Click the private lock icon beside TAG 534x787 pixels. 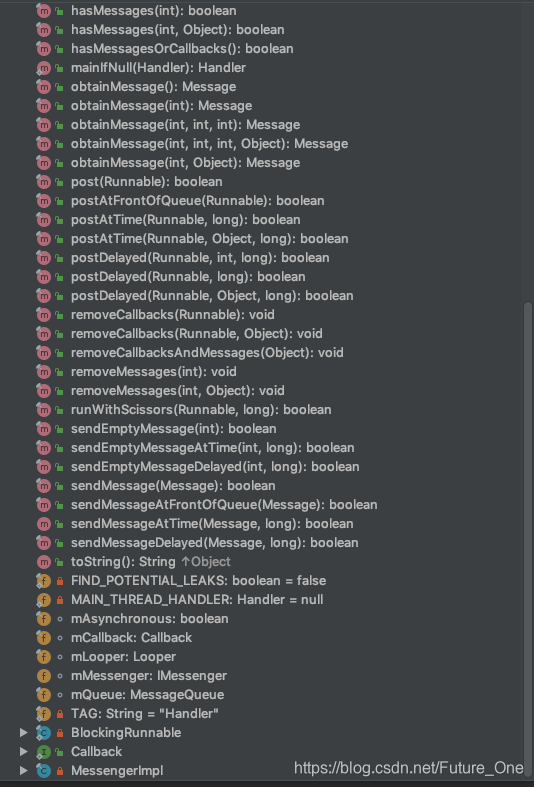(x=60, y=714)
